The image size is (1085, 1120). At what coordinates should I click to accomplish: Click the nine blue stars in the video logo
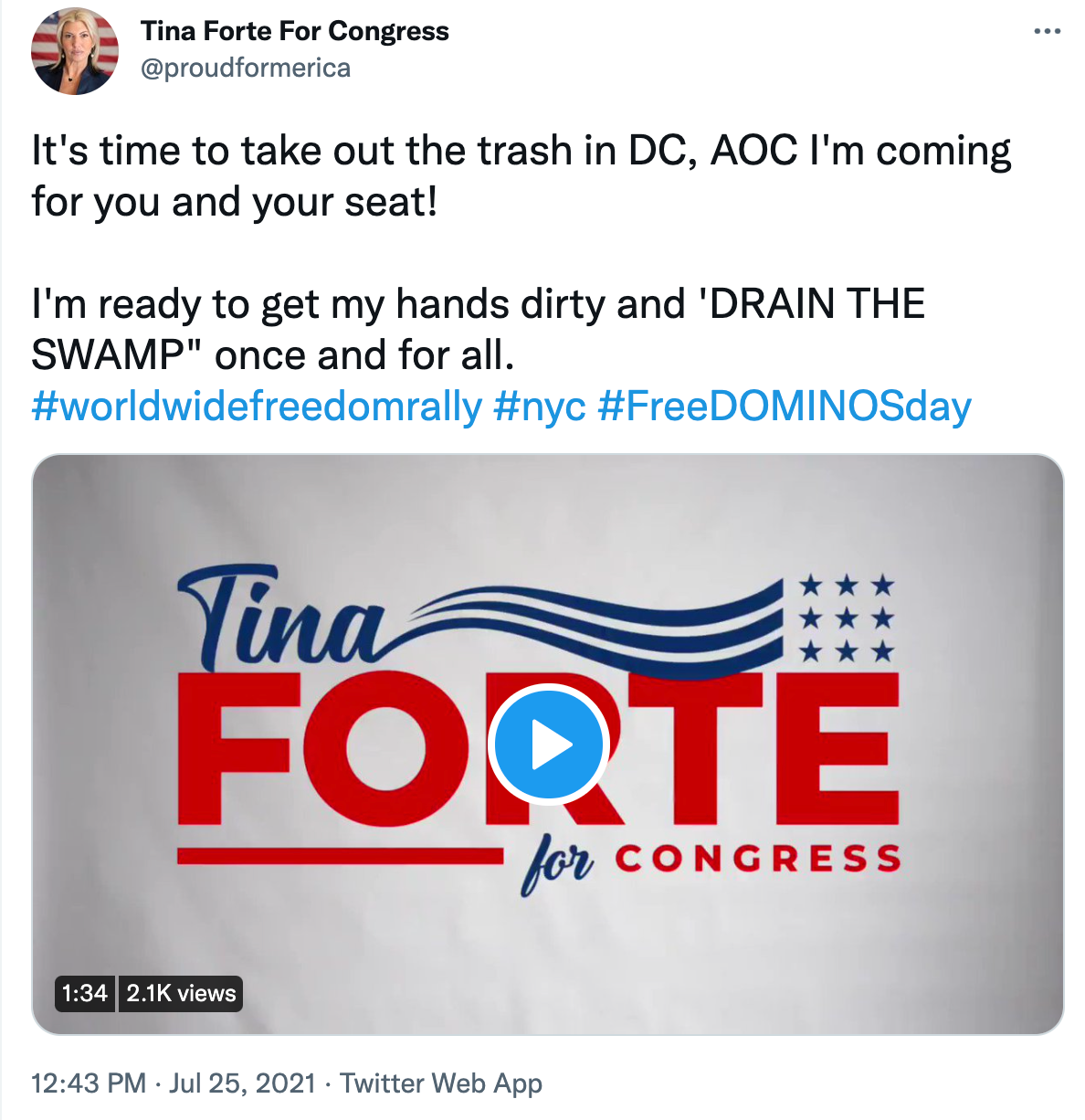coord(847,618)
